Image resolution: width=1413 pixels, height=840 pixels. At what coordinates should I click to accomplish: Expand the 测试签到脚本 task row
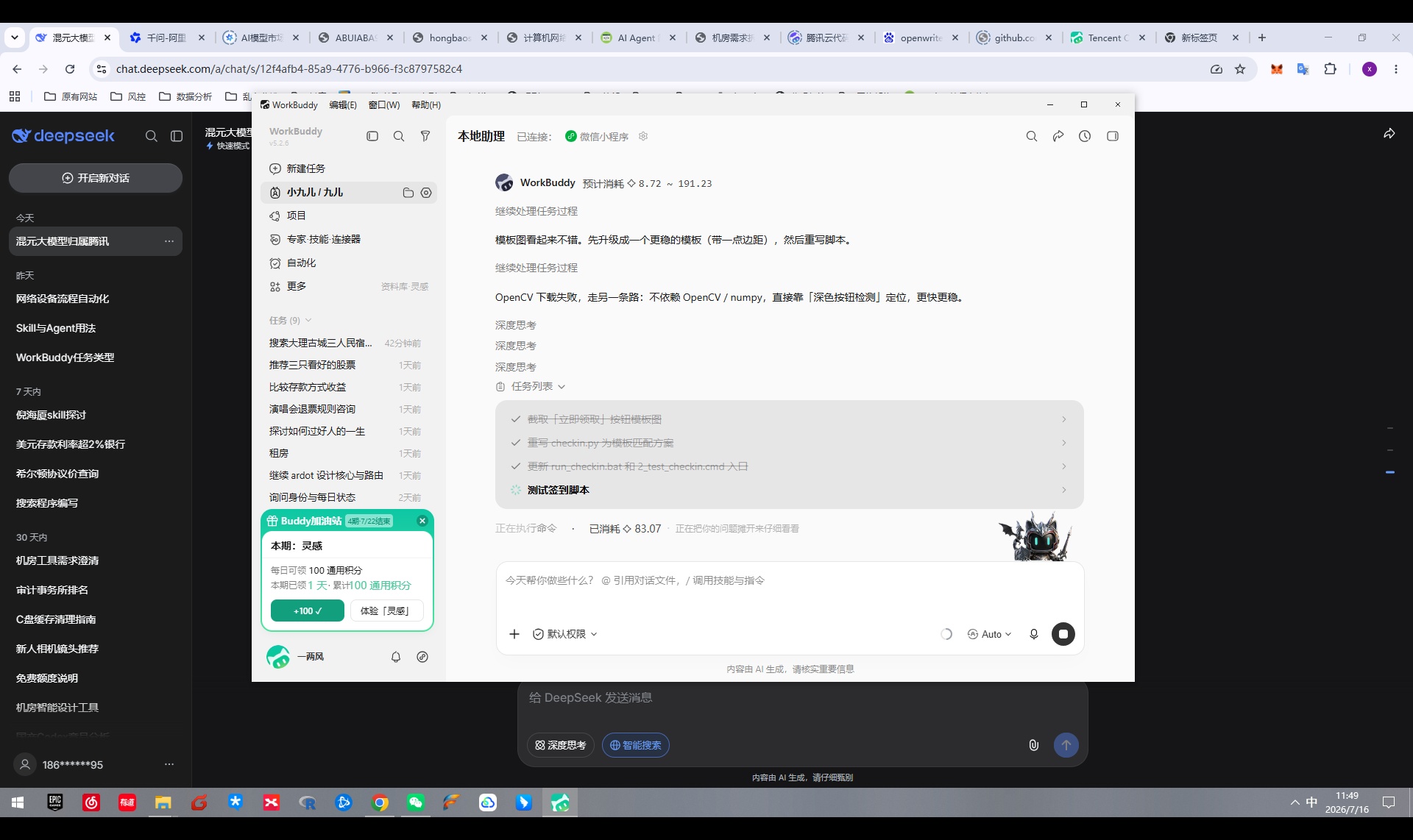point(790,490)
